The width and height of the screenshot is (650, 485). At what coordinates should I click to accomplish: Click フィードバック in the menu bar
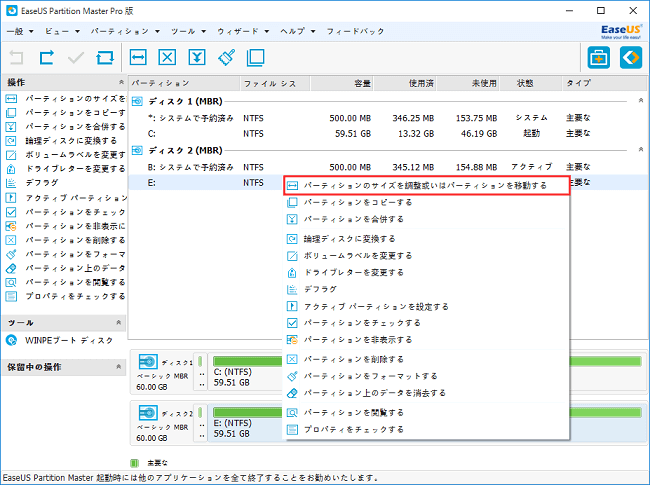click(355, 32)
